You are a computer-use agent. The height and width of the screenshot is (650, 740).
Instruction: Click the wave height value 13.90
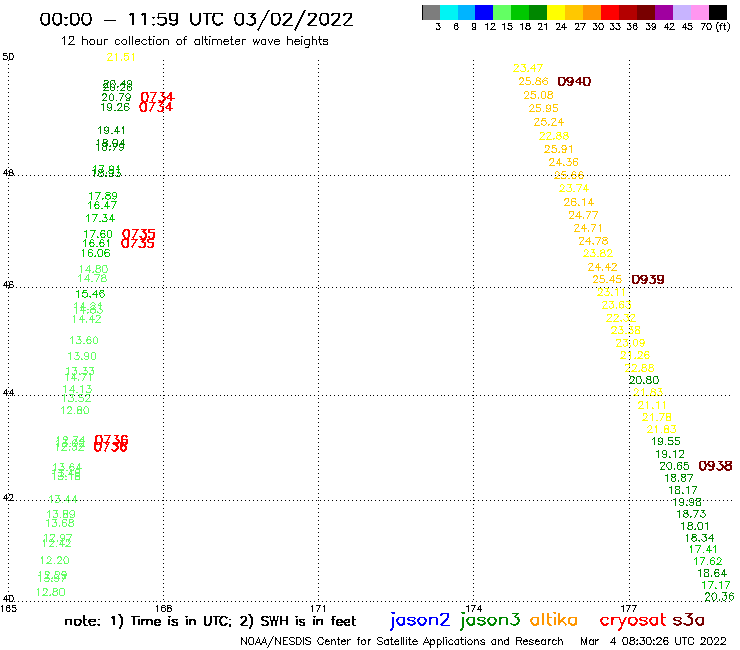82,356
